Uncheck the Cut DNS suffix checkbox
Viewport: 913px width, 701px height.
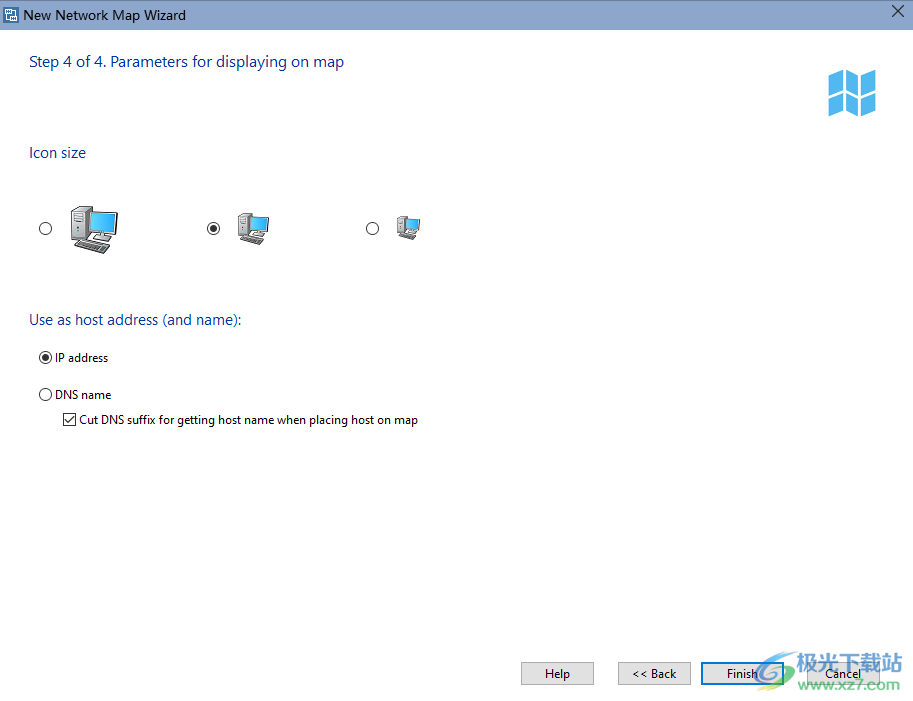pyautogui.click(x=70, y=421)
